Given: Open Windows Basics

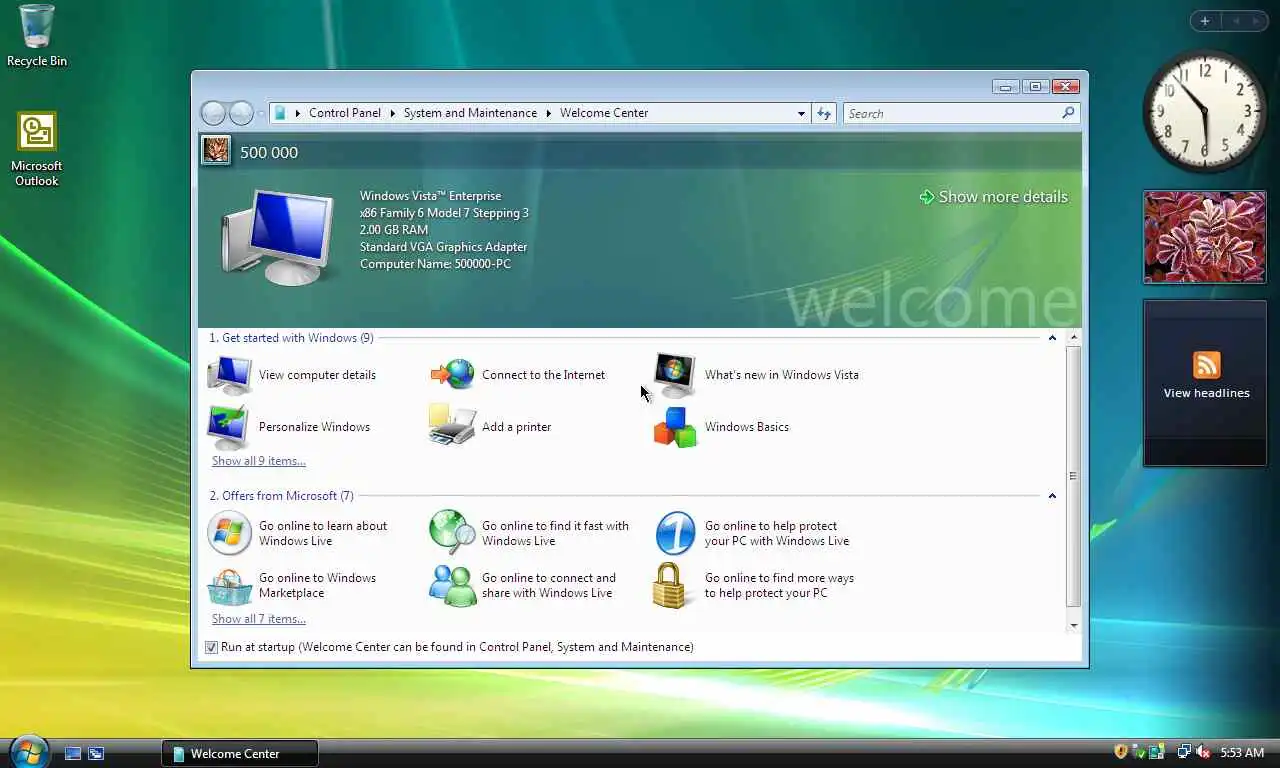Looking at the screenshot, I should click(721, 427).
